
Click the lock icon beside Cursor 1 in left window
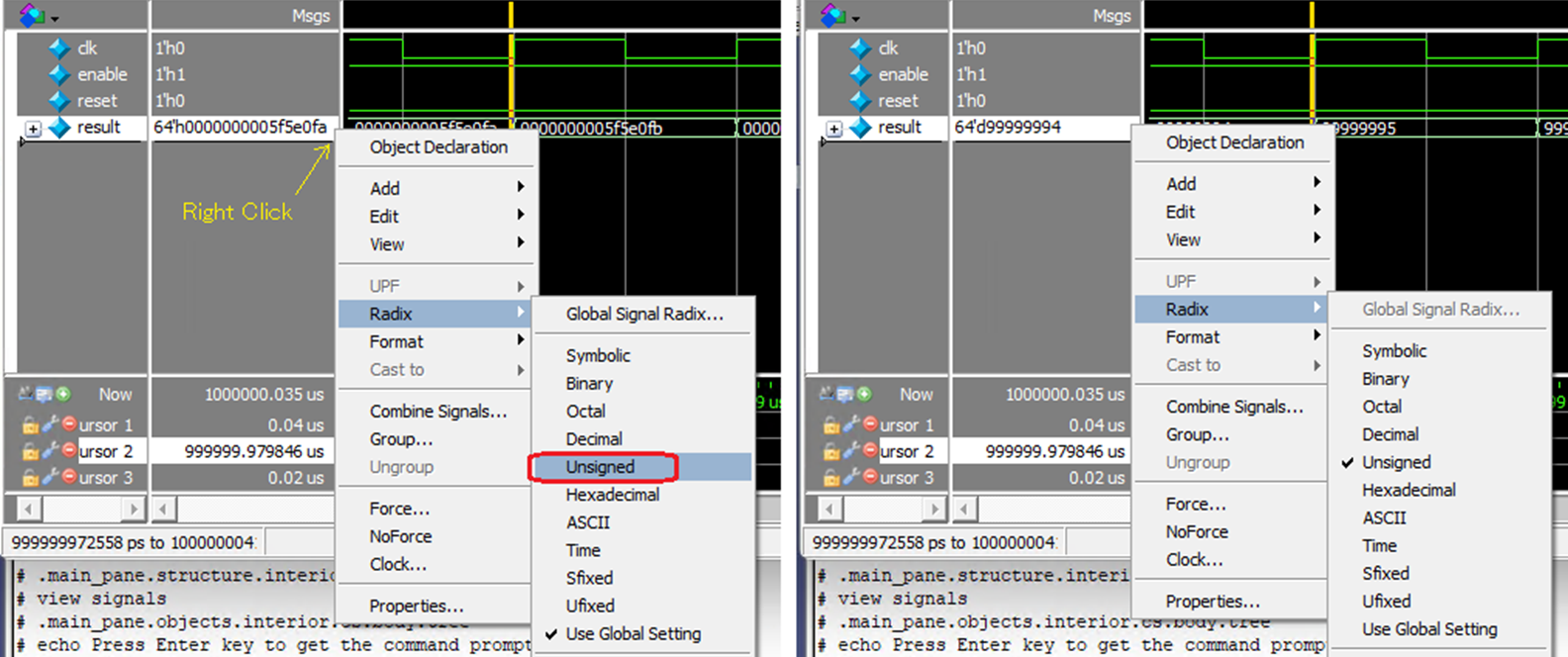click(x=30, y=425)
